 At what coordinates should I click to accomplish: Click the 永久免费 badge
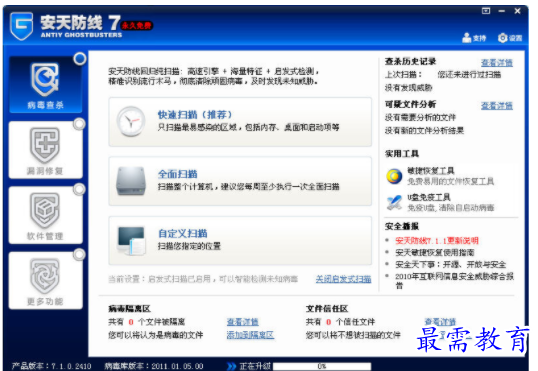[137, 25]
